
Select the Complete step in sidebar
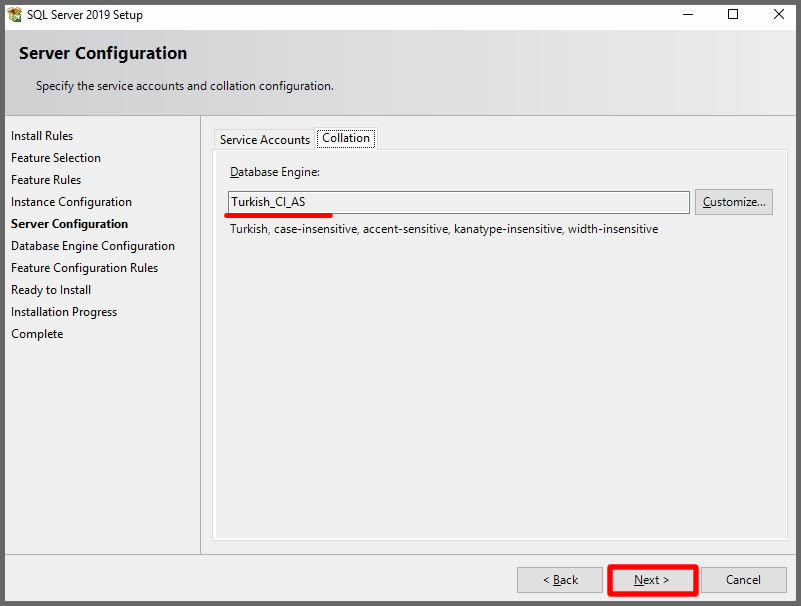pos(37,334)
